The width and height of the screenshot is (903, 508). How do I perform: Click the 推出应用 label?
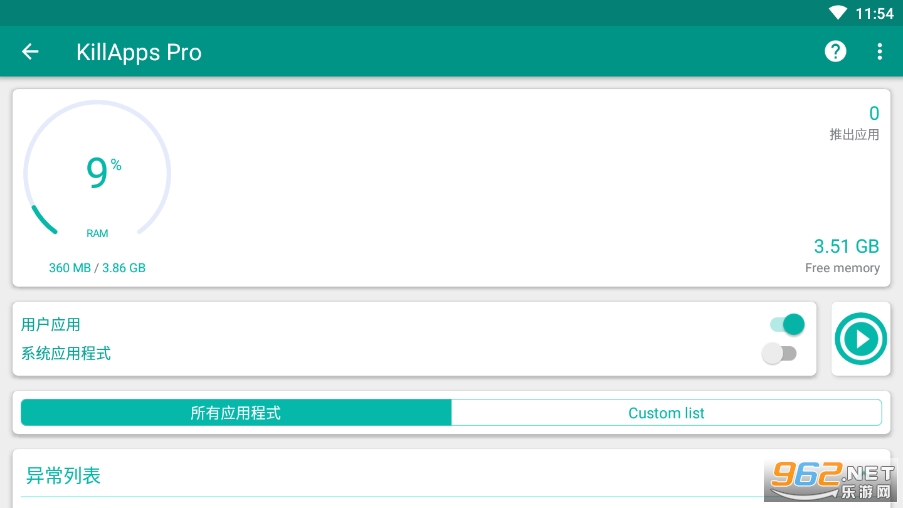pos(854,135)
